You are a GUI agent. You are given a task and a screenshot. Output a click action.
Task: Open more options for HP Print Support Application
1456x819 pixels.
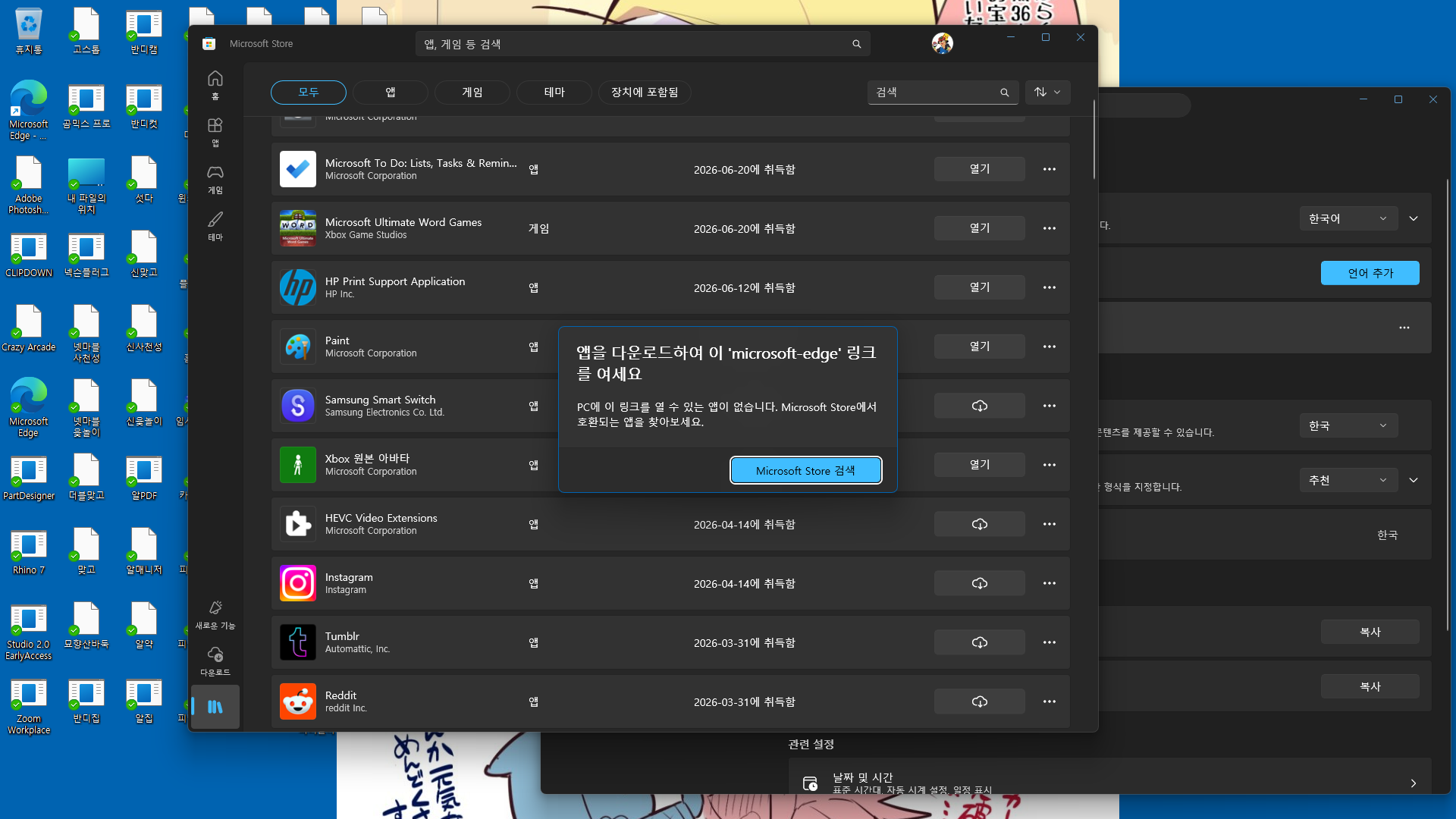(1050, 287)
